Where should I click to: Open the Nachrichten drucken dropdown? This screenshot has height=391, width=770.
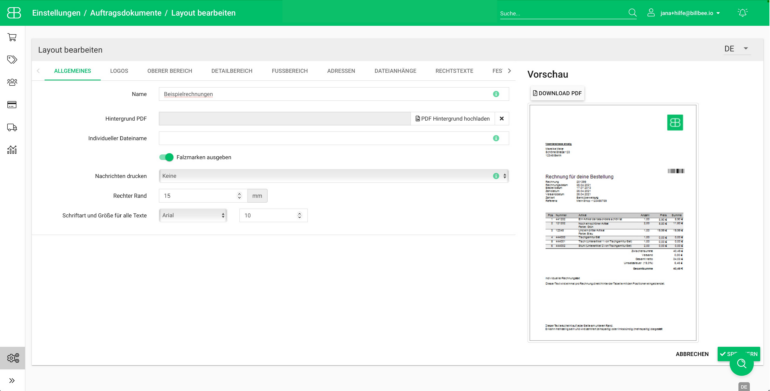334,176
